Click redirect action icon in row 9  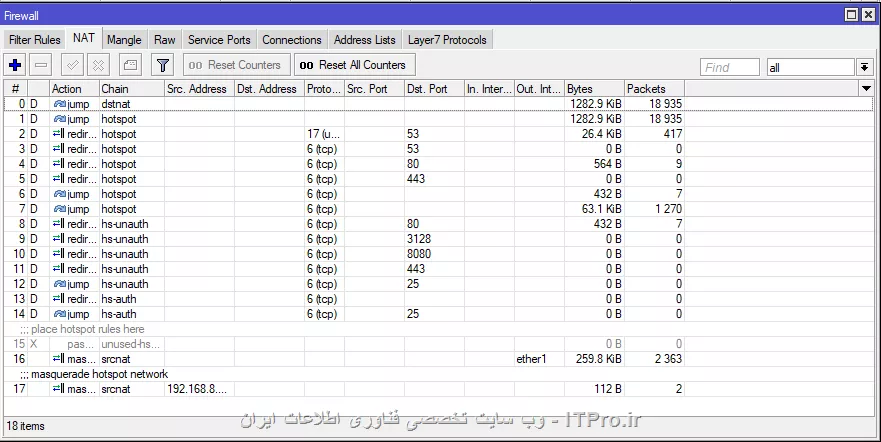click(x=58, y=239)
